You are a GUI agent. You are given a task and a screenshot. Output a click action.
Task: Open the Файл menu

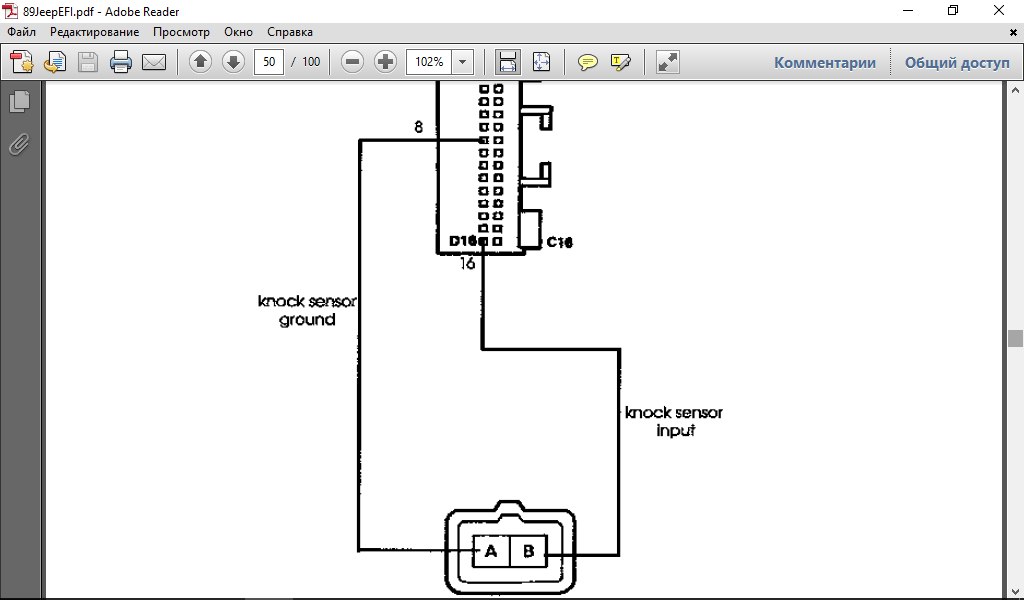point(21,32)
